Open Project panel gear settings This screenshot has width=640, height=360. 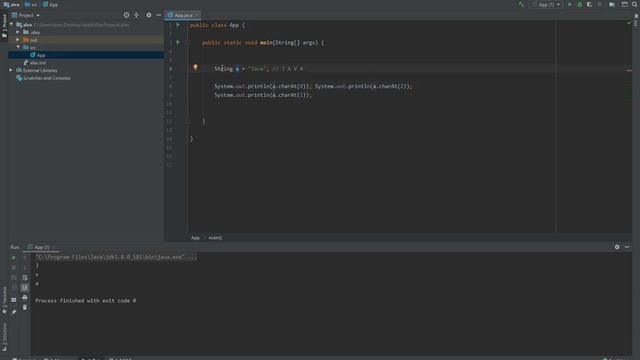click(149, 15)
